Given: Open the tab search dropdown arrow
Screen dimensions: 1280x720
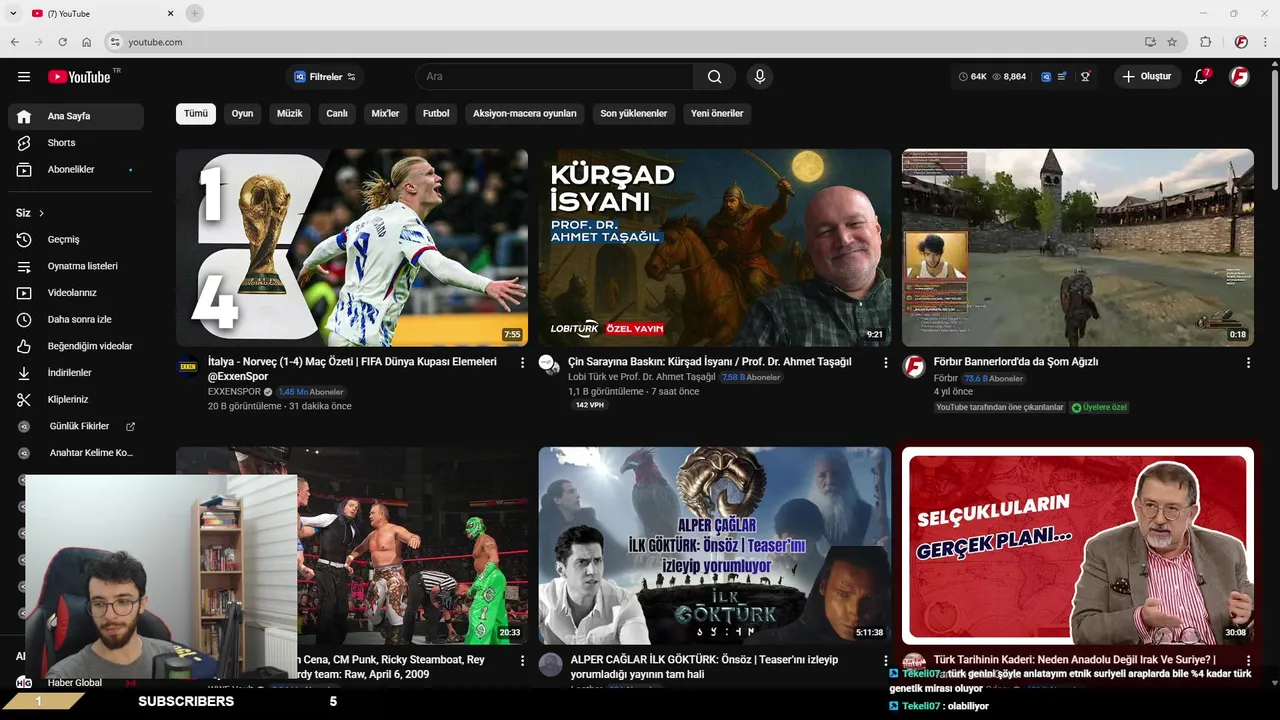Looking at the screenshot, I should pyautogui.click(x=13, y=13).
